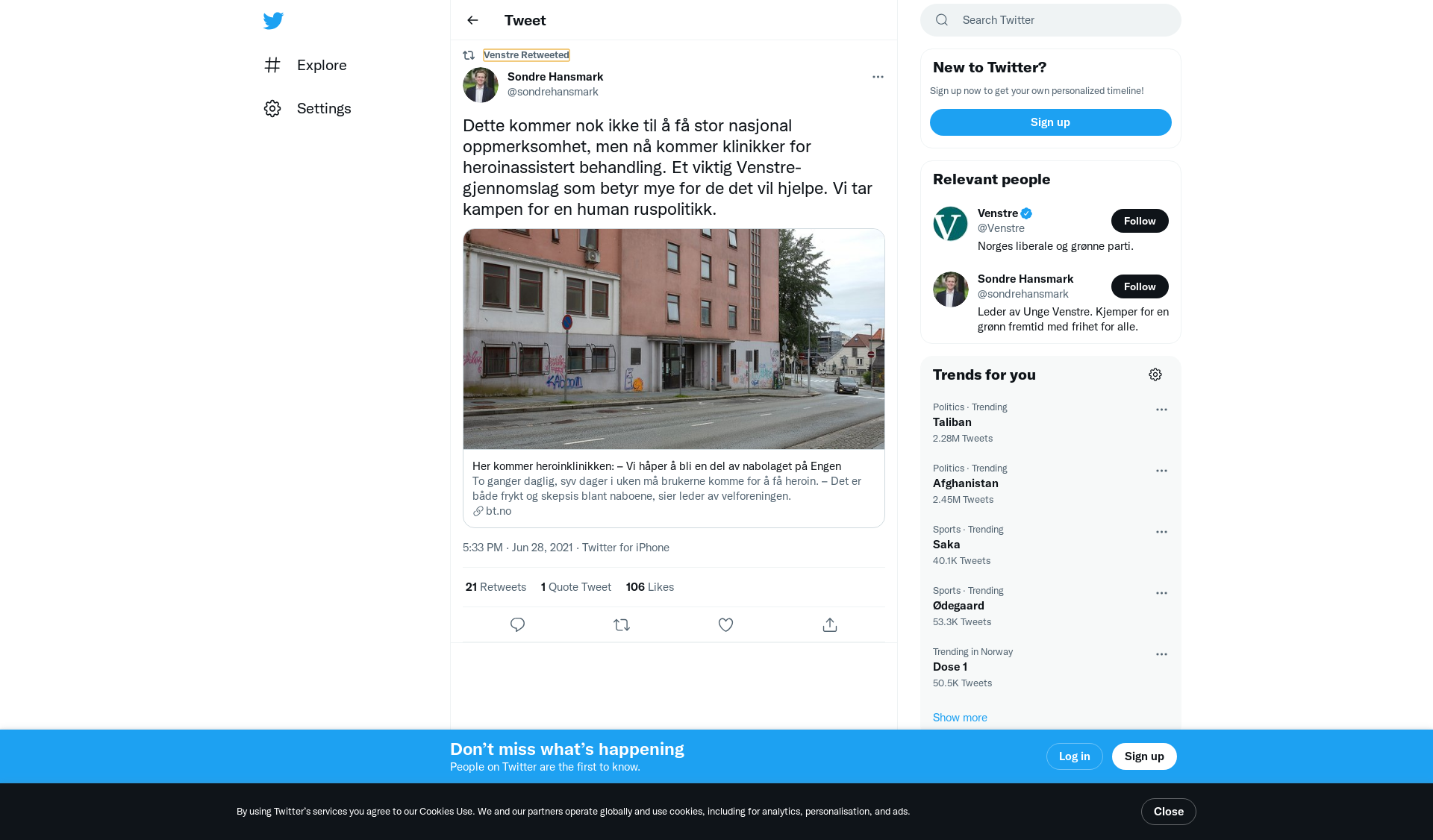Open more options for Taliban trend
Screen dimensions: 1433x840
pos(1161,410)
